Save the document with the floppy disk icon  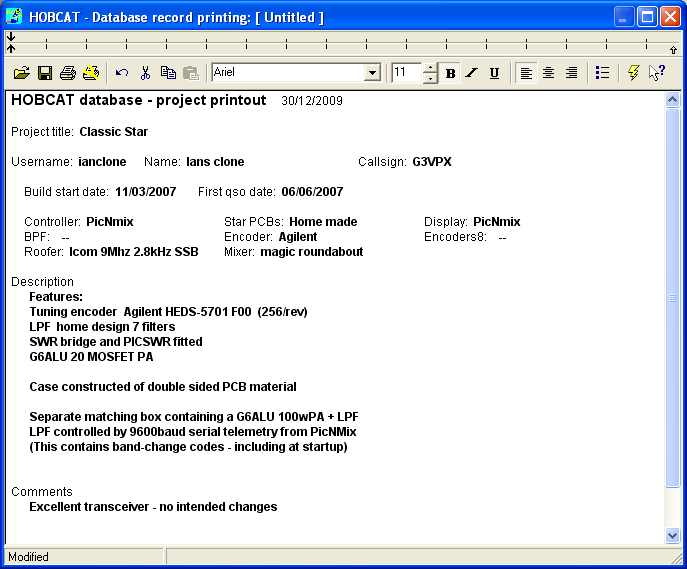coord(44,73)
